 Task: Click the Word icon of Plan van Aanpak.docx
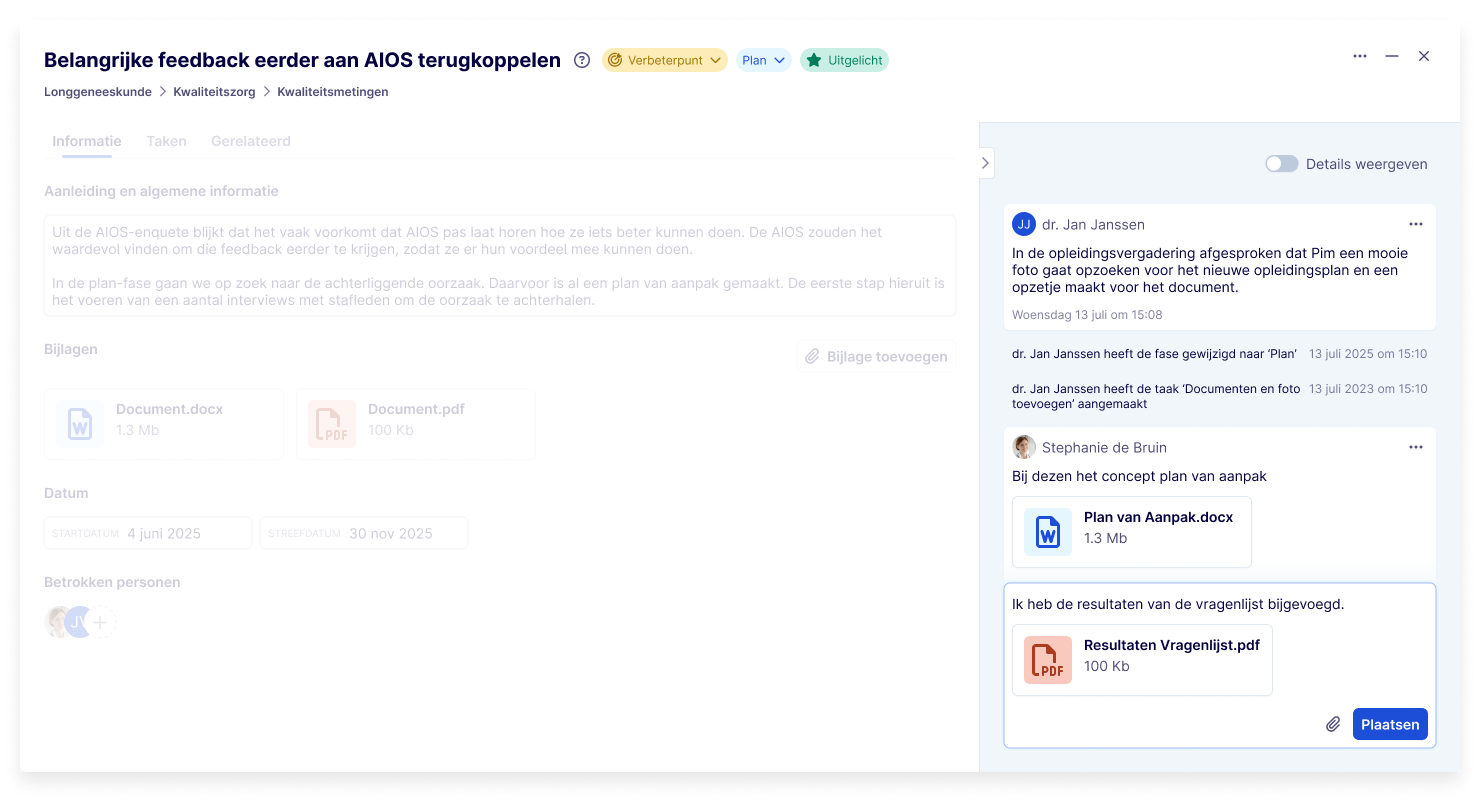click(1047, 532)
